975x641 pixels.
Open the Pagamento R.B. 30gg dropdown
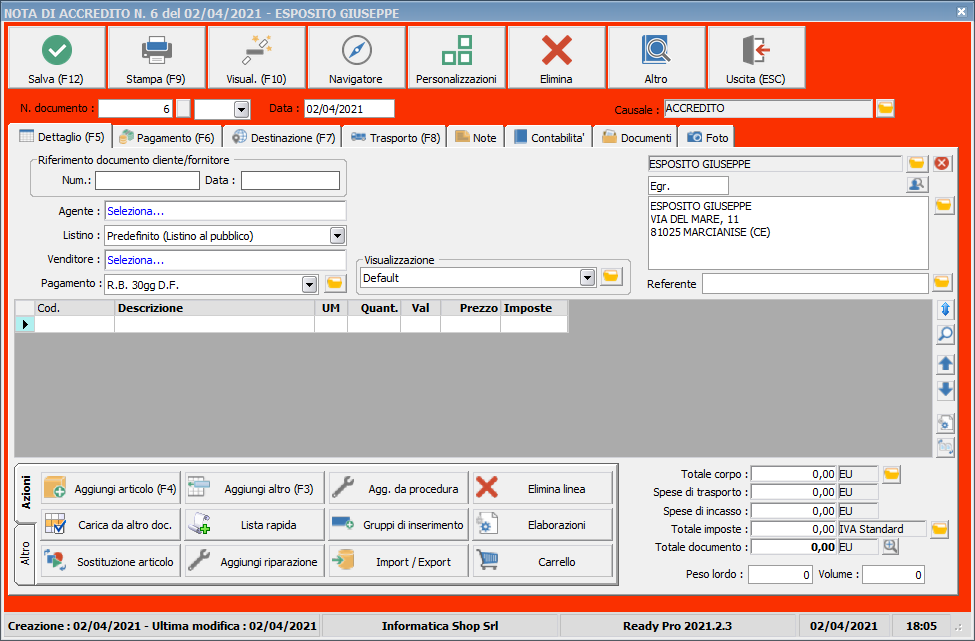click(309, 284)
